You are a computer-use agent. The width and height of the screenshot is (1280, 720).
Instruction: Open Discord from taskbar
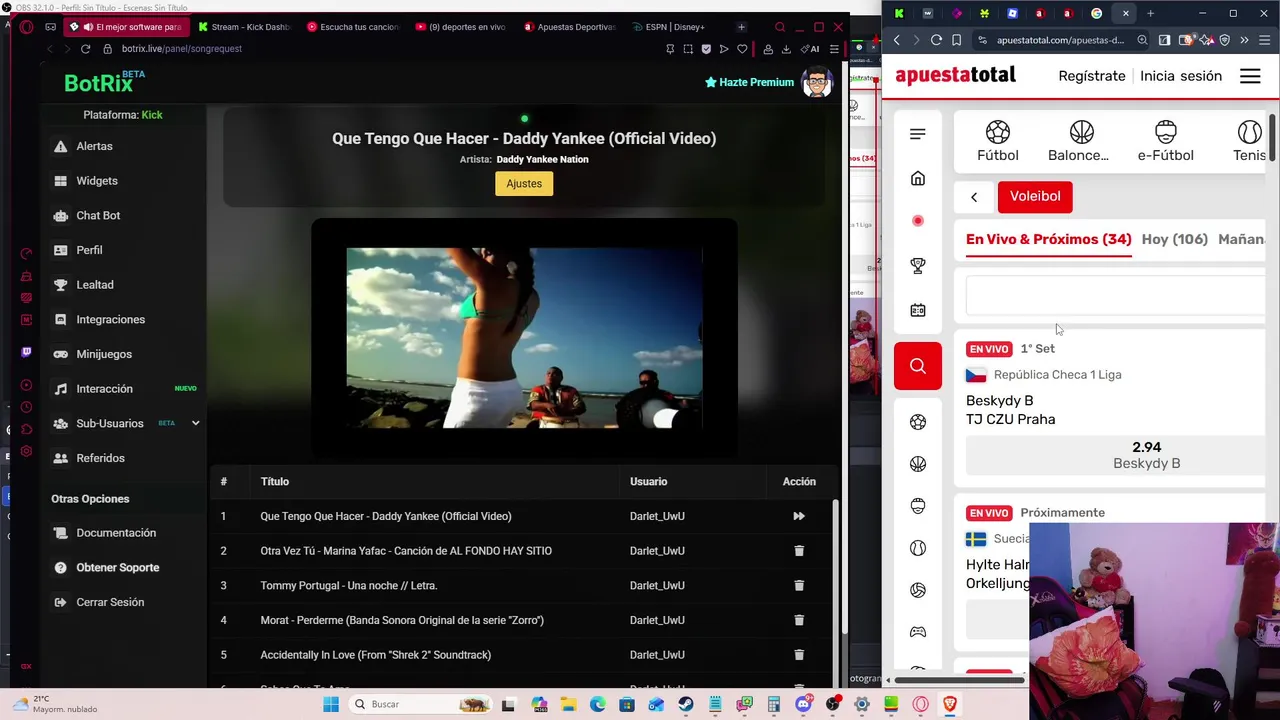[x=803, y=704]
